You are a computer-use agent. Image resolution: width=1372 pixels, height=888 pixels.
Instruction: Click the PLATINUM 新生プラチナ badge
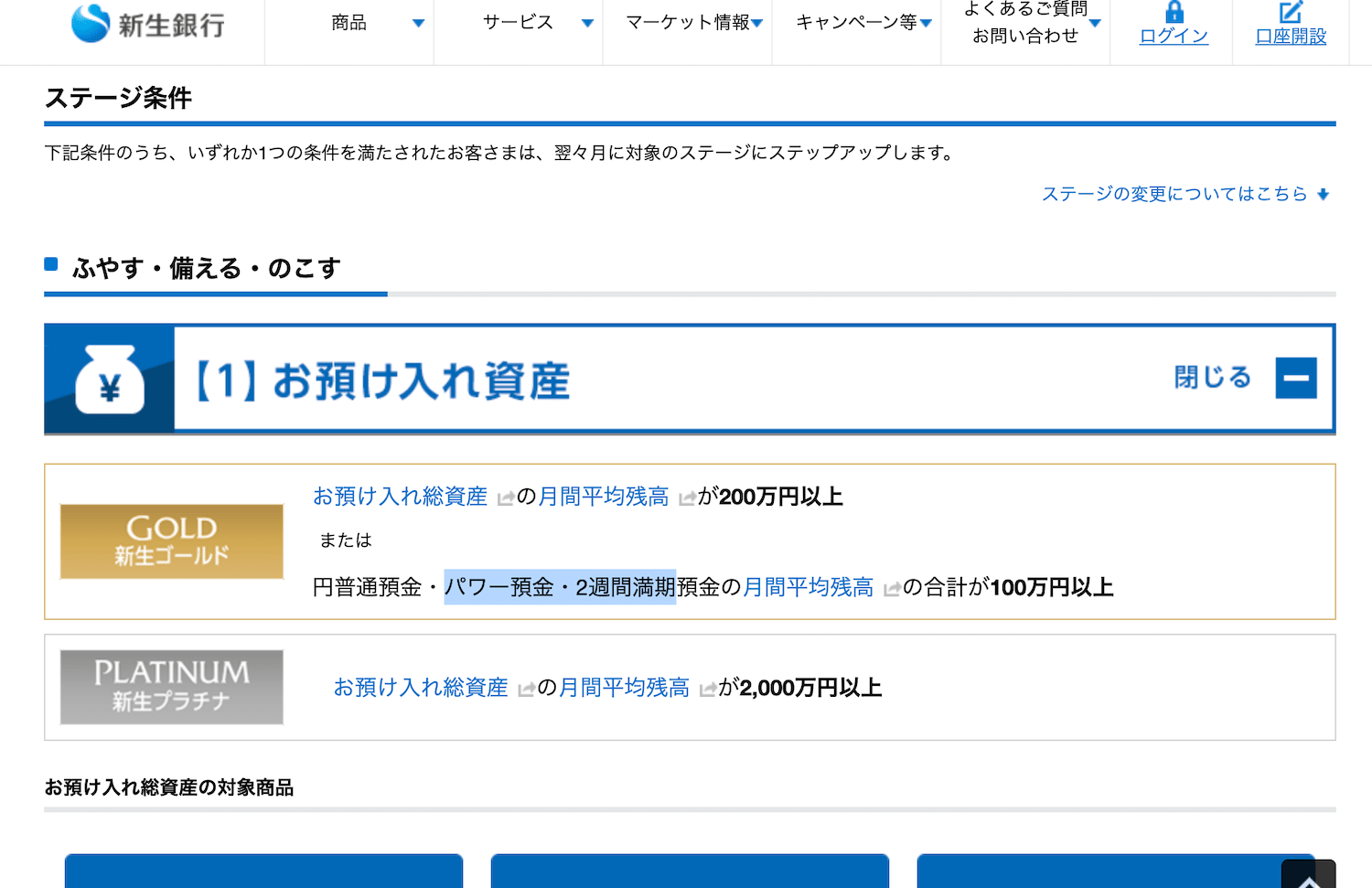pos(172,687)
